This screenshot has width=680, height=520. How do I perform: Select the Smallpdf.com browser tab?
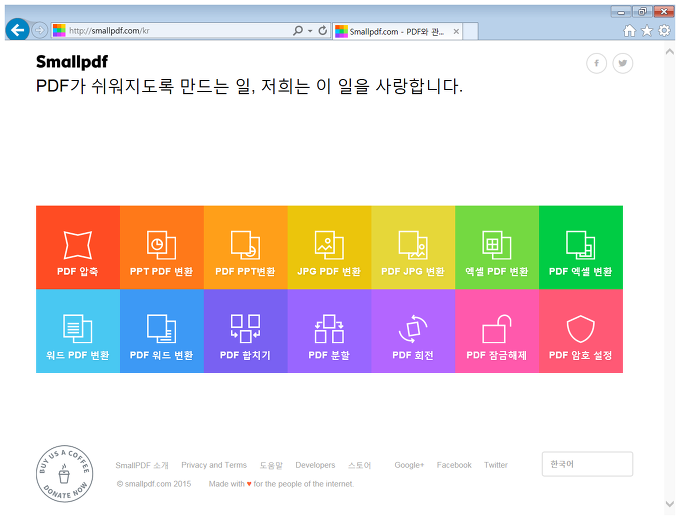(x=397, y=31)
